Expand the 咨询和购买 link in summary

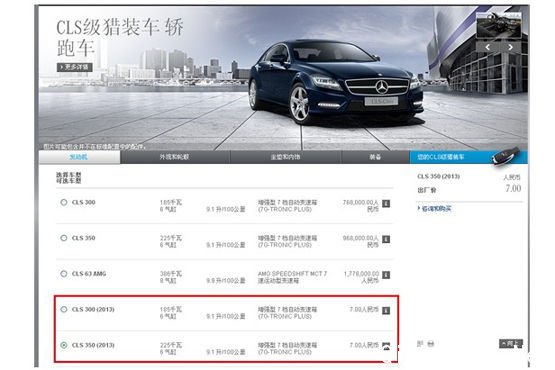pyautogui.click(x=435, y=209)
